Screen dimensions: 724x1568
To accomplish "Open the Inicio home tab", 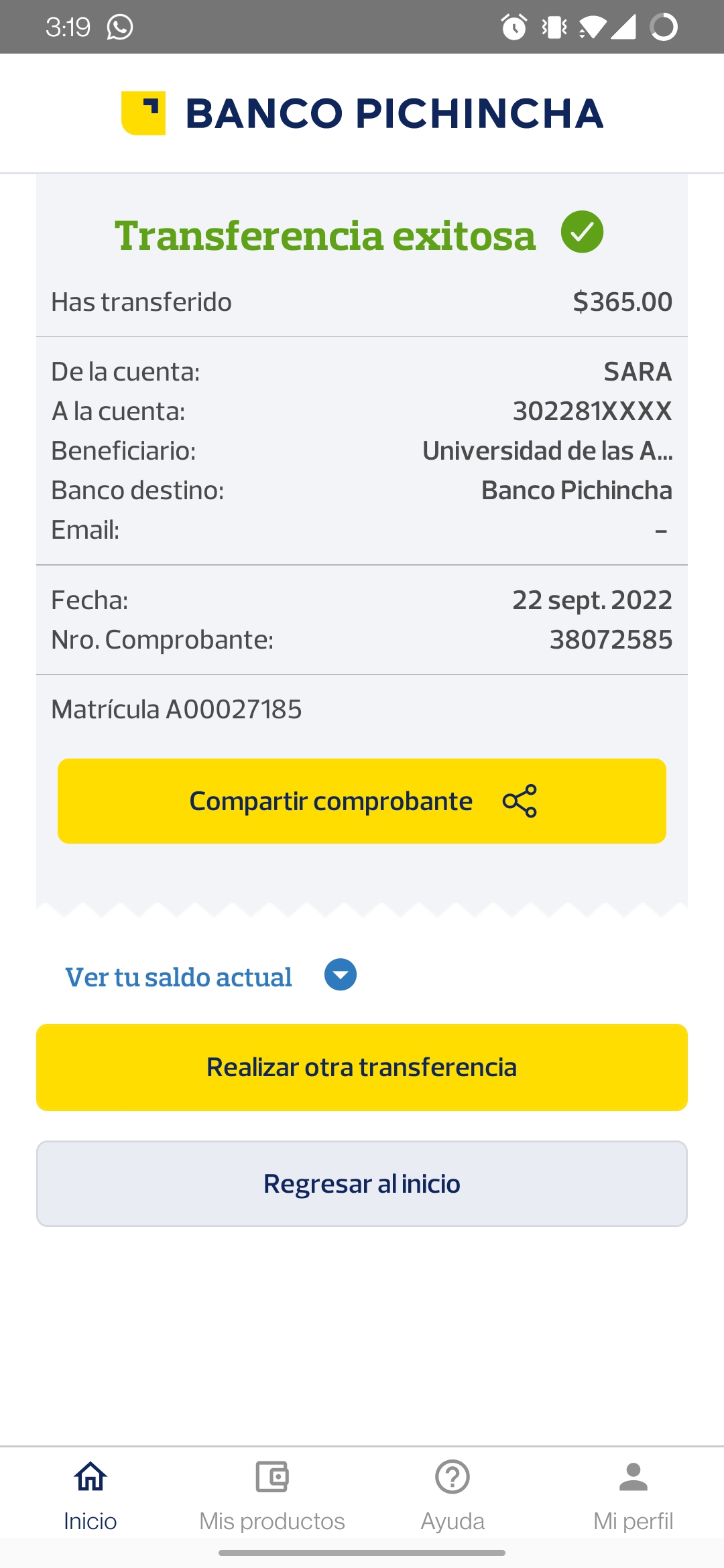I will [90, 1493].
